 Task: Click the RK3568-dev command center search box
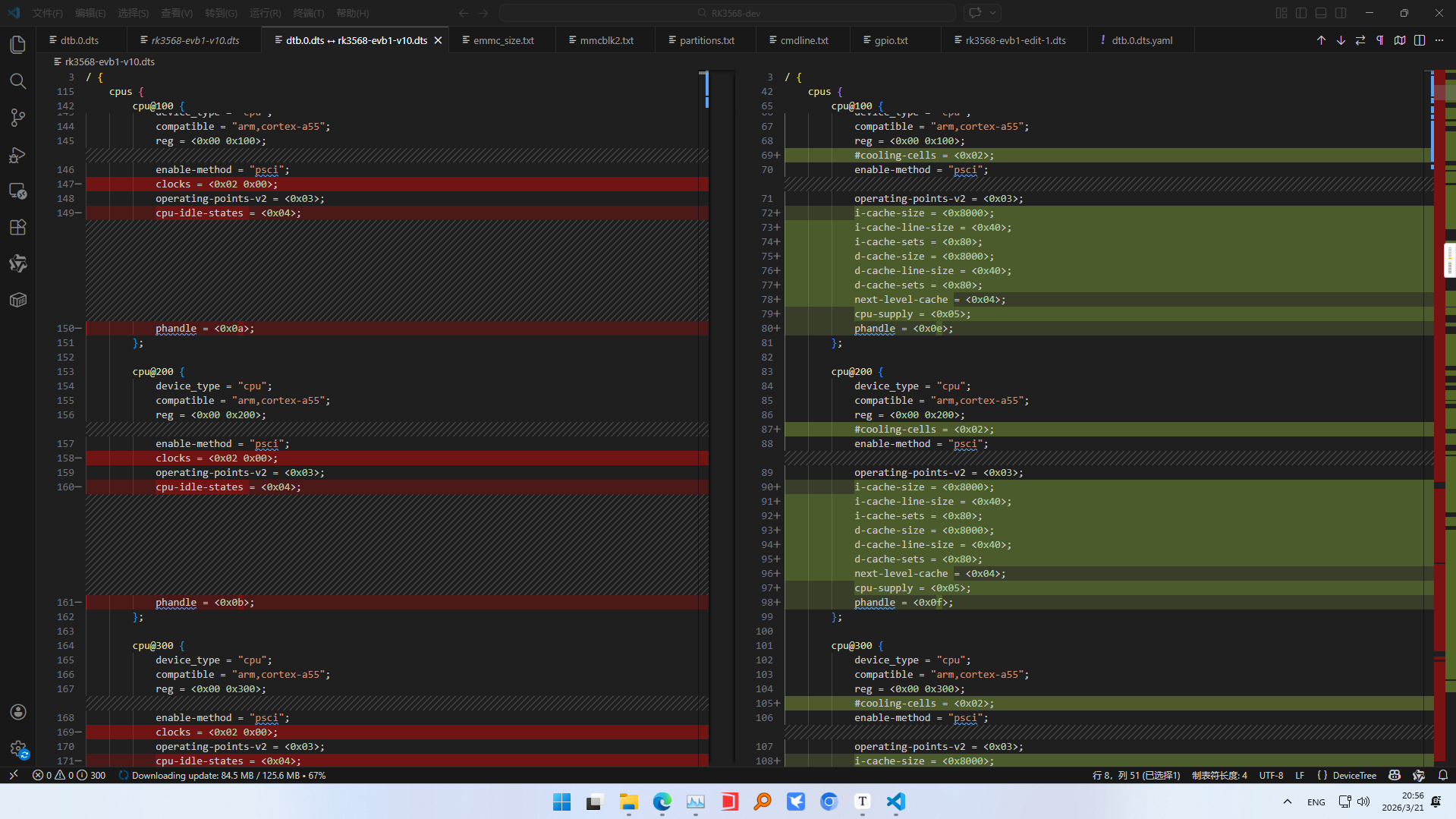pos(728,13)
